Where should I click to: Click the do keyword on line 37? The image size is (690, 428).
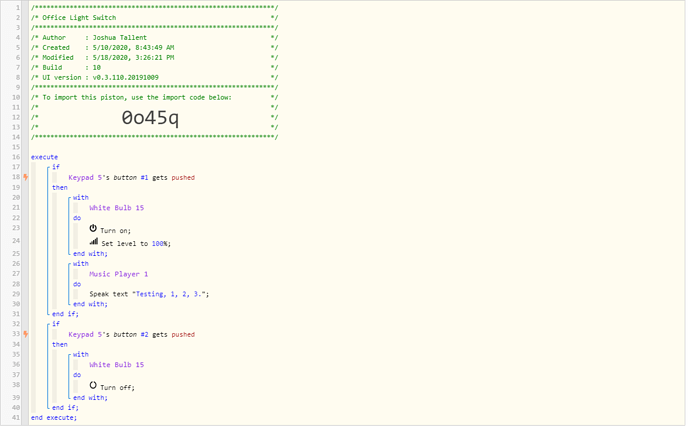coord(77,375)
